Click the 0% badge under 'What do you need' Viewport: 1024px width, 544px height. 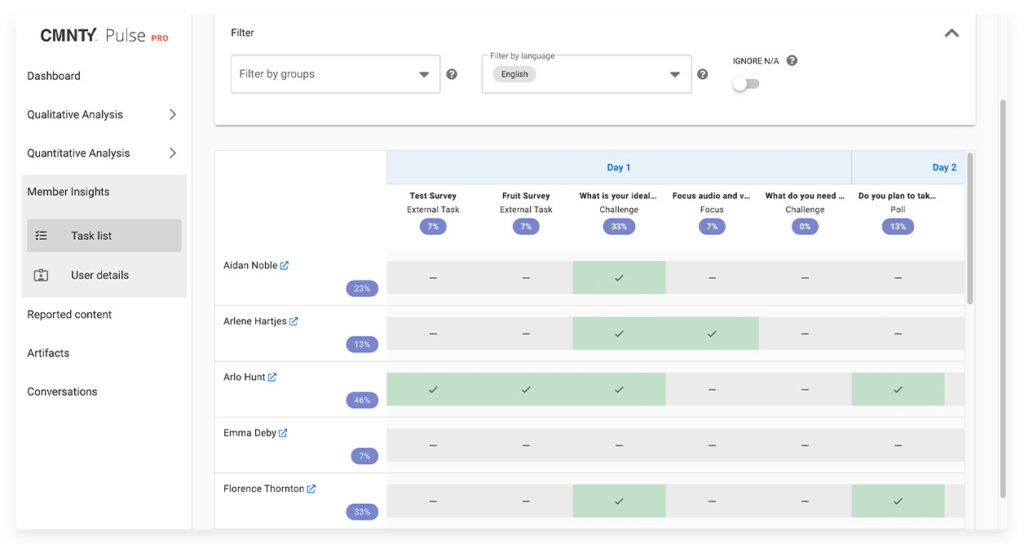click(x=805, y=227)
